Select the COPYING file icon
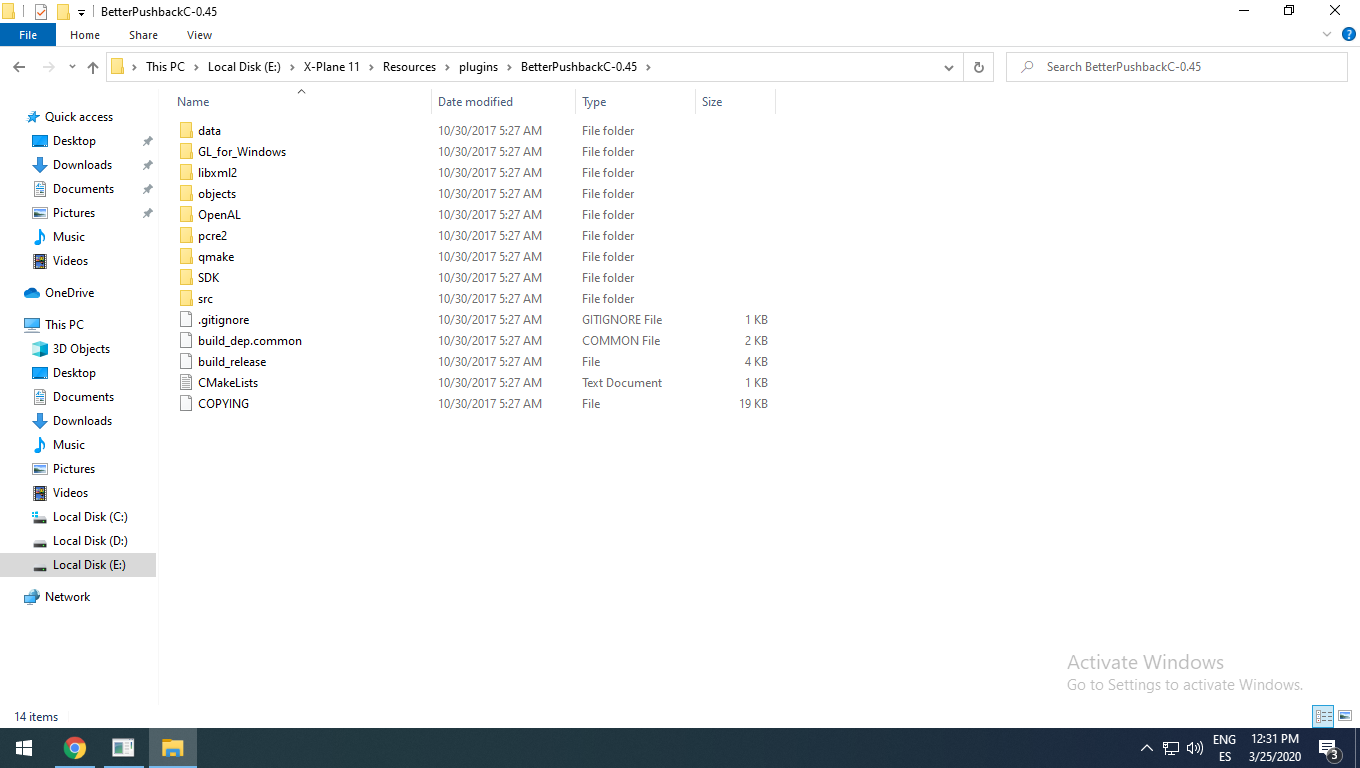The height and width of the screenshot is (768, 1360). tap(185, 404)
